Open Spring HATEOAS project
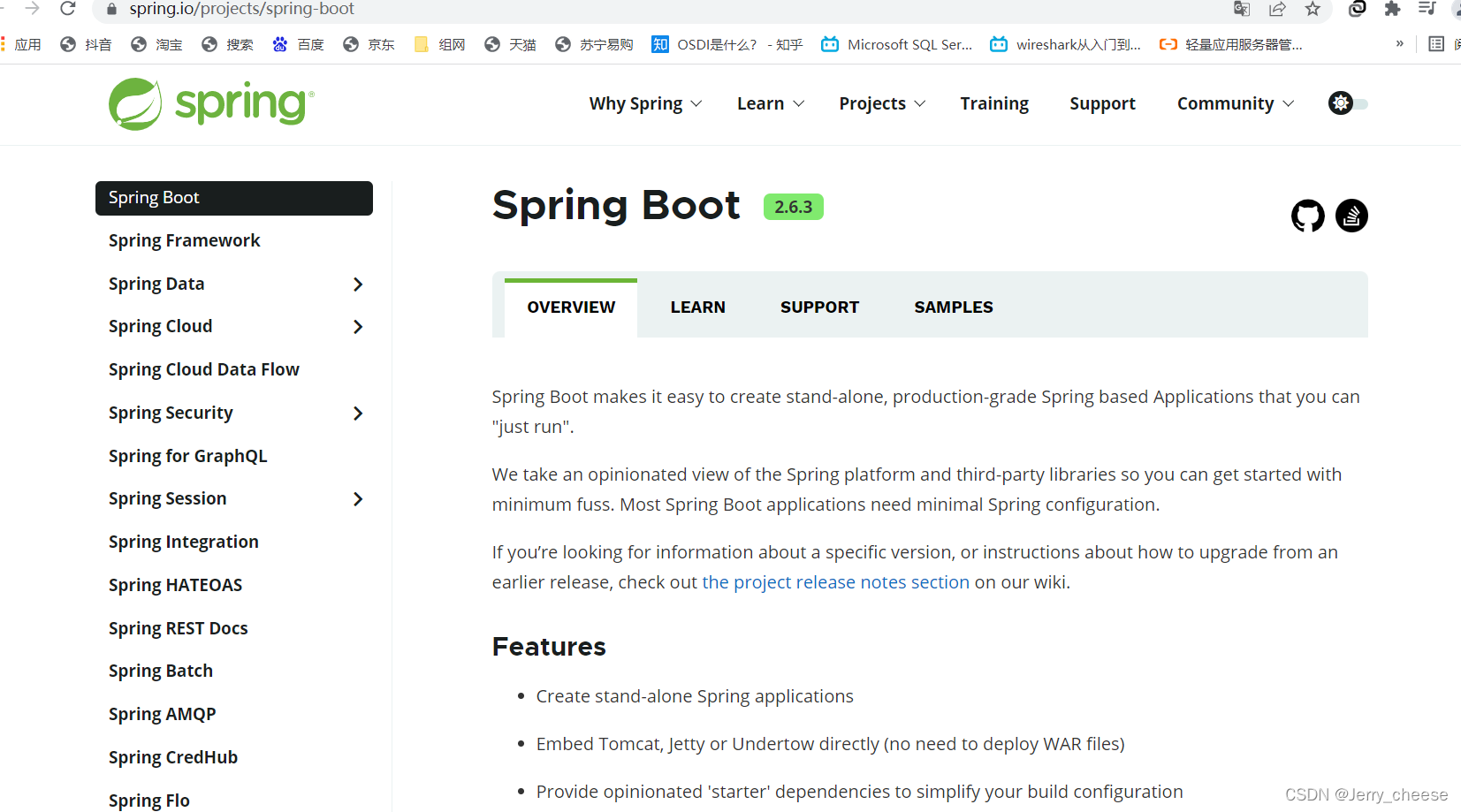The image size is (1461, 812). [175, 585]
